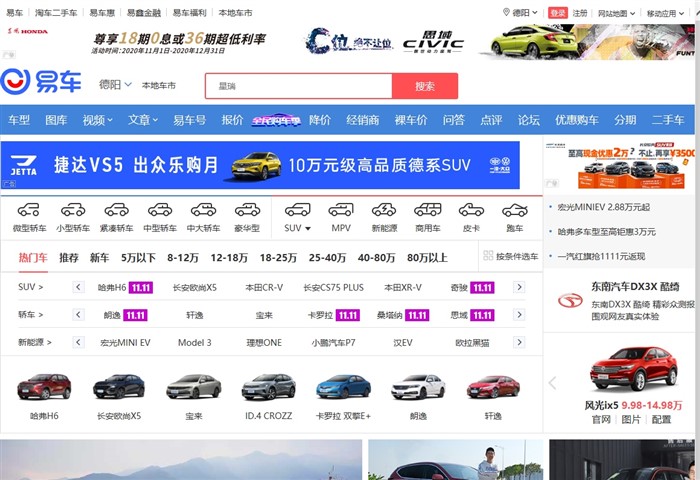Click the 卡罗拉 双擎E+ car thumbnail
Viewport: 700px width, 480px height.
343,387
